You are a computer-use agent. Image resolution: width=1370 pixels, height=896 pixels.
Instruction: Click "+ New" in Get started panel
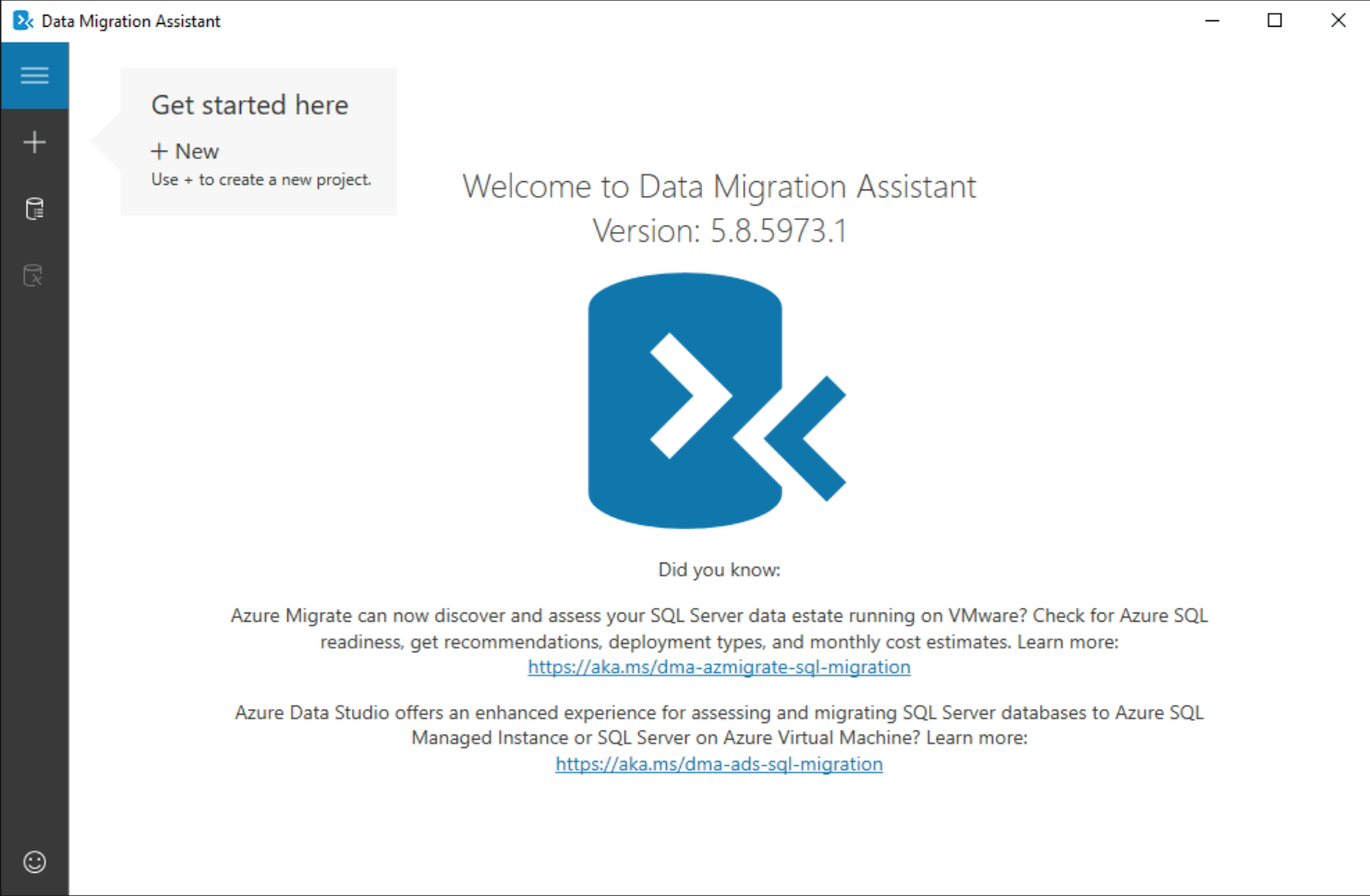[186, 151]
